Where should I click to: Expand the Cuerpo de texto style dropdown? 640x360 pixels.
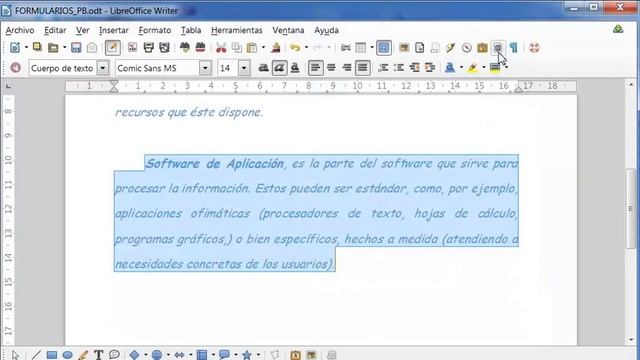103,68
